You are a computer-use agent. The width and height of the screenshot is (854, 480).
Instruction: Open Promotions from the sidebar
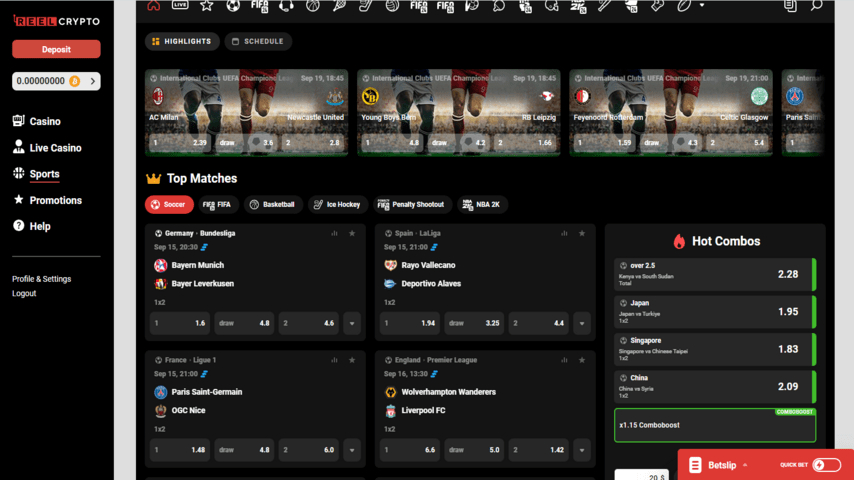(47, 200)
